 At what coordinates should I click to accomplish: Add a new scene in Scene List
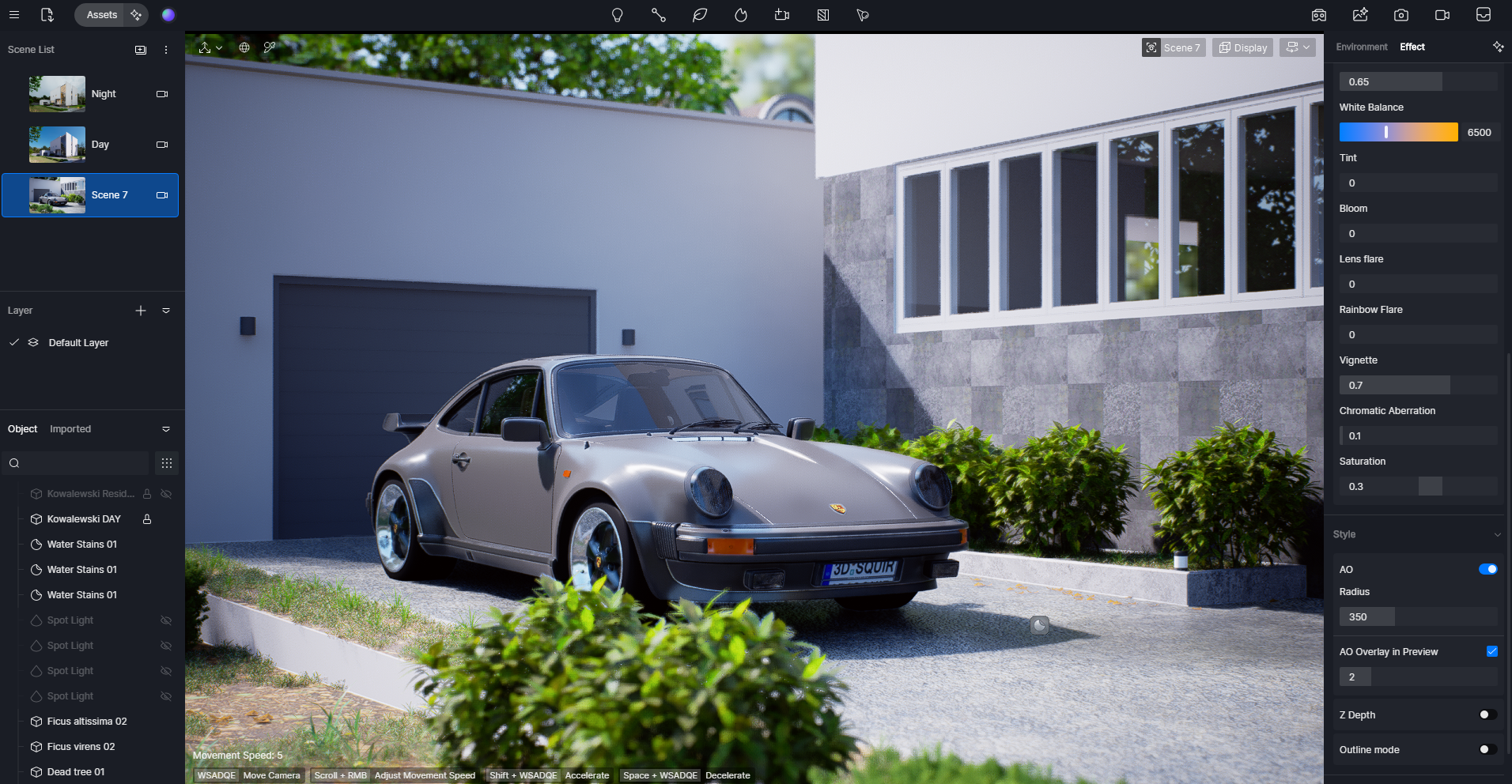click(x=141, y=50)
